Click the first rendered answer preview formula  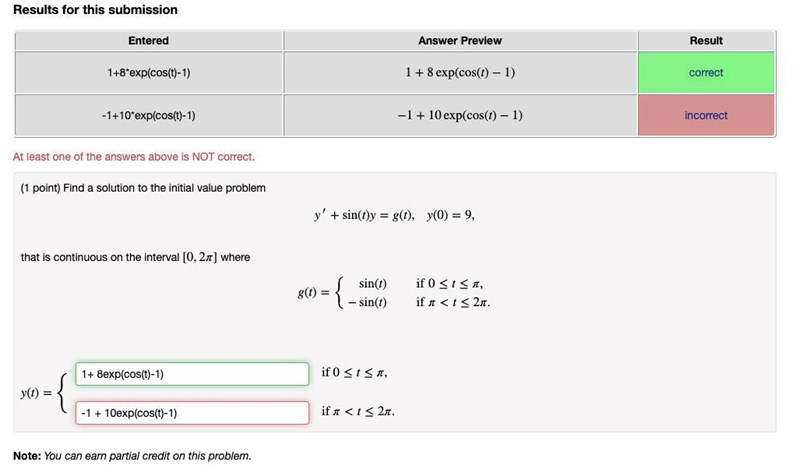pos(460,73)
